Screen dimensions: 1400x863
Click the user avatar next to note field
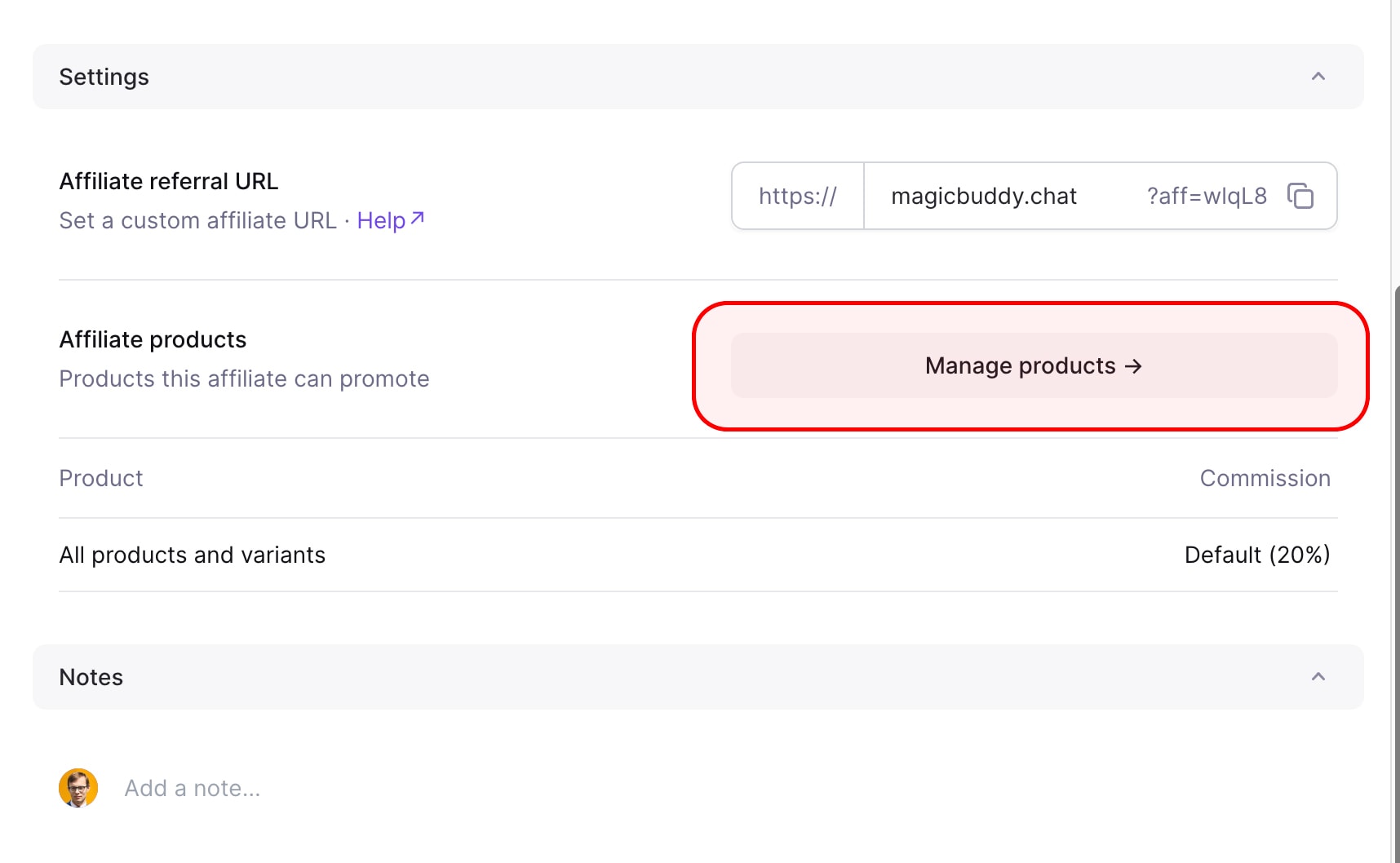pyautogui.click(x=78, y=787)
